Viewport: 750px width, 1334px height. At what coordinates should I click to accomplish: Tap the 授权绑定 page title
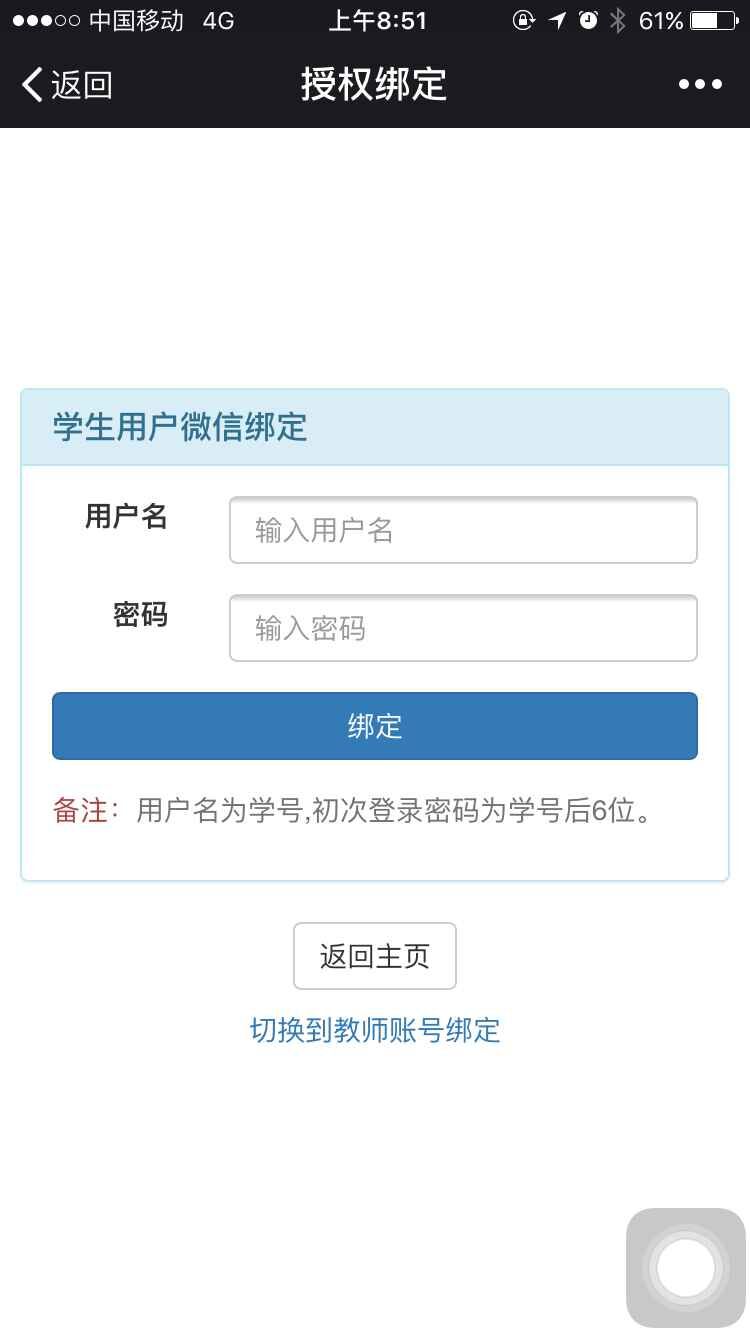coord(374,85)
